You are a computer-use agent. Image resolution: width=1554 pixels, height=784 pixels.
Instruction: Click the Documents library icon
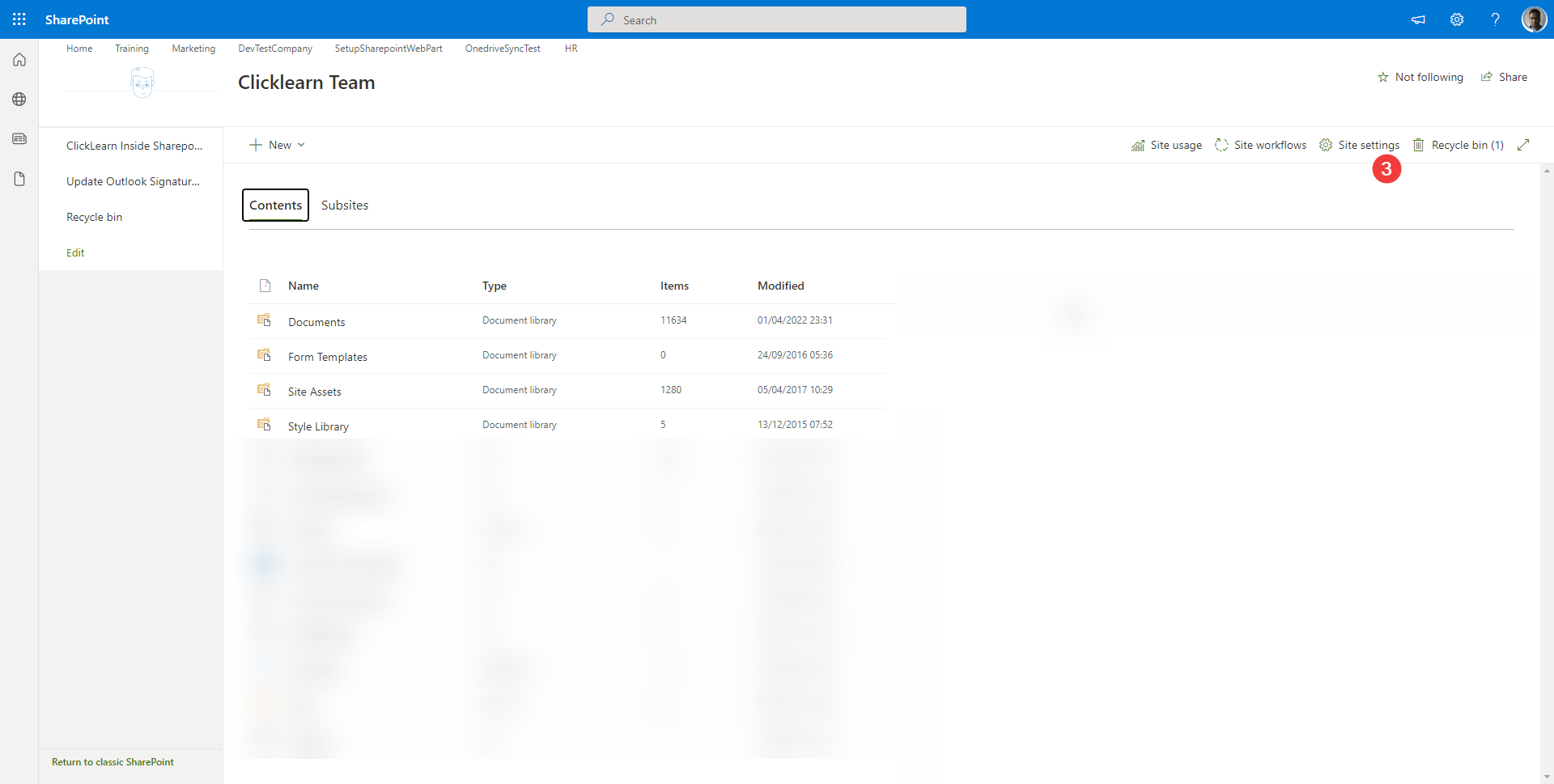[264, 320]
